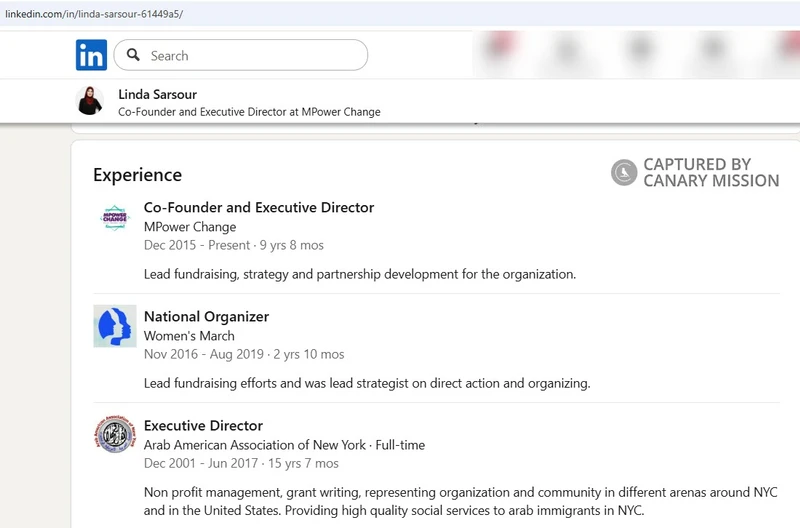
Task: Click the magnifier icon in search box
Action: 134,56
